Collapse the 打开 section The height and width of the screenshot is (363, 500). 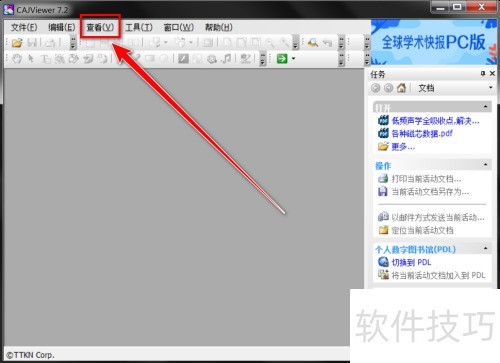(485, 107)
